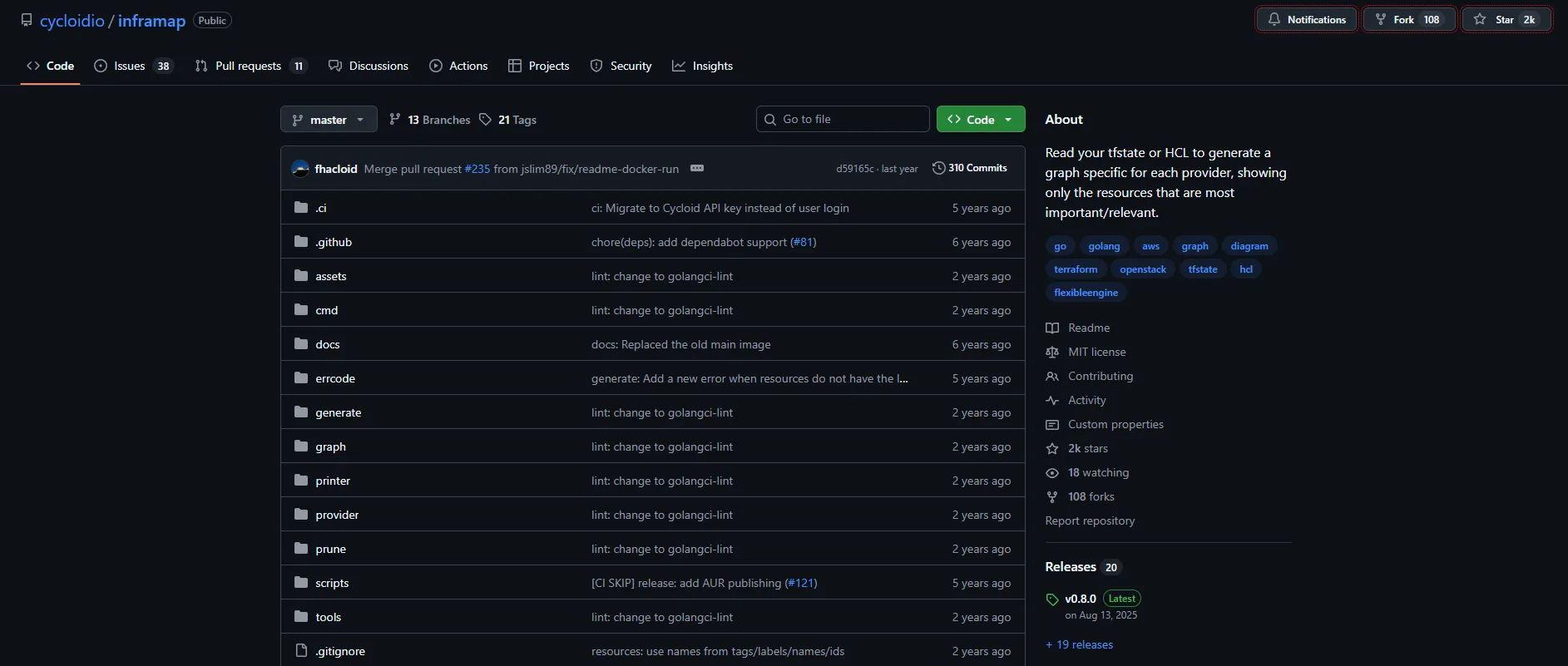View the 13 Branches list
Image resolution: width=1568 pixels, height=666 pixels.
point(429,120)
